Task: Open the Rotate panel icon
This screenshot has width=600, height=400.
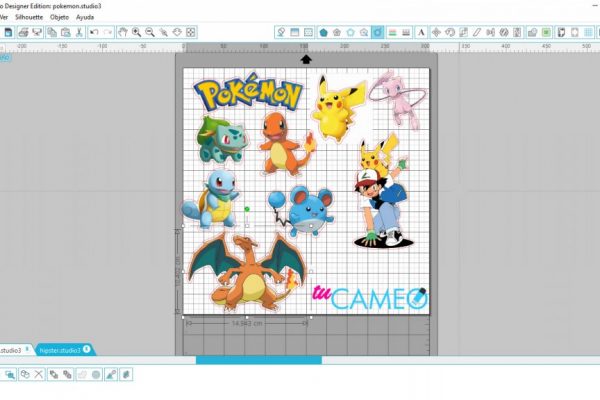Action: click(450, 32)
